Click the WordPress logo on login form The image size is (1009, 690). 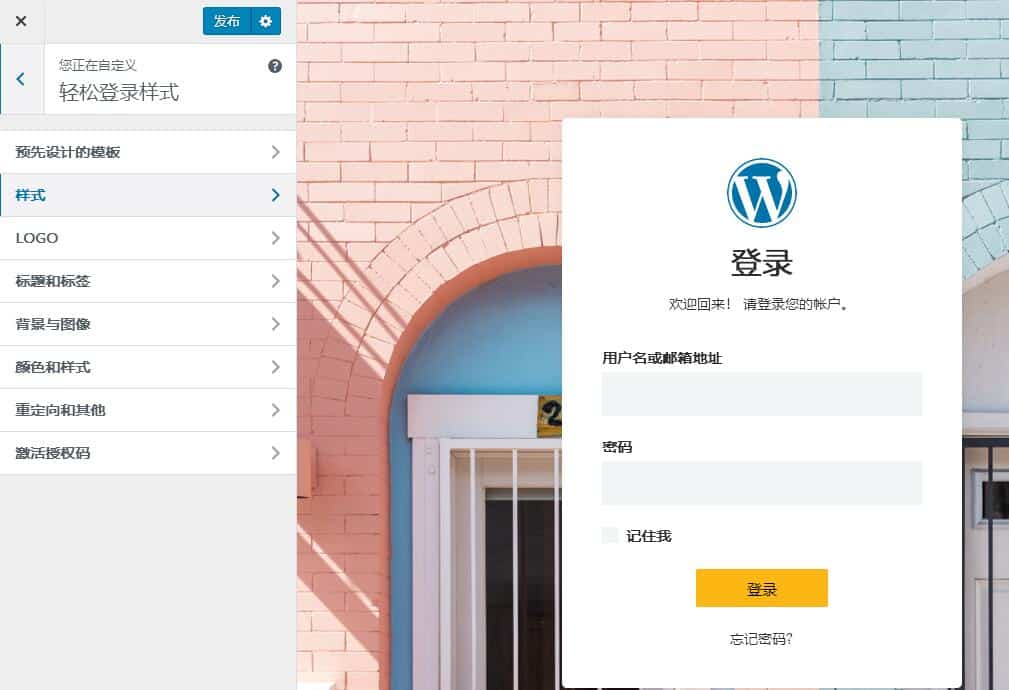click(761, 192)
